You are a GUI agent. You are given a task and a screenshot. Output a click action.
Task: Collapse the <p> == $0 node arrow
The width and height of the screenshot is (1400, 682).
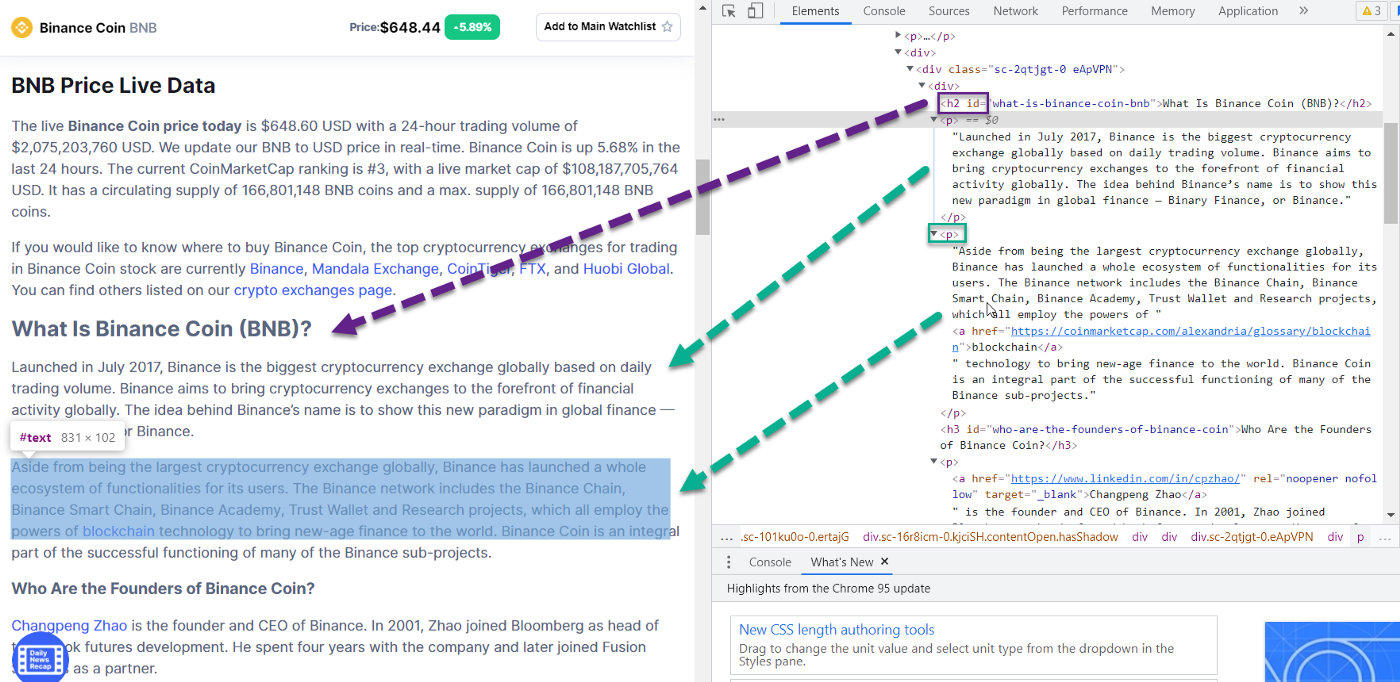point(934,120)
